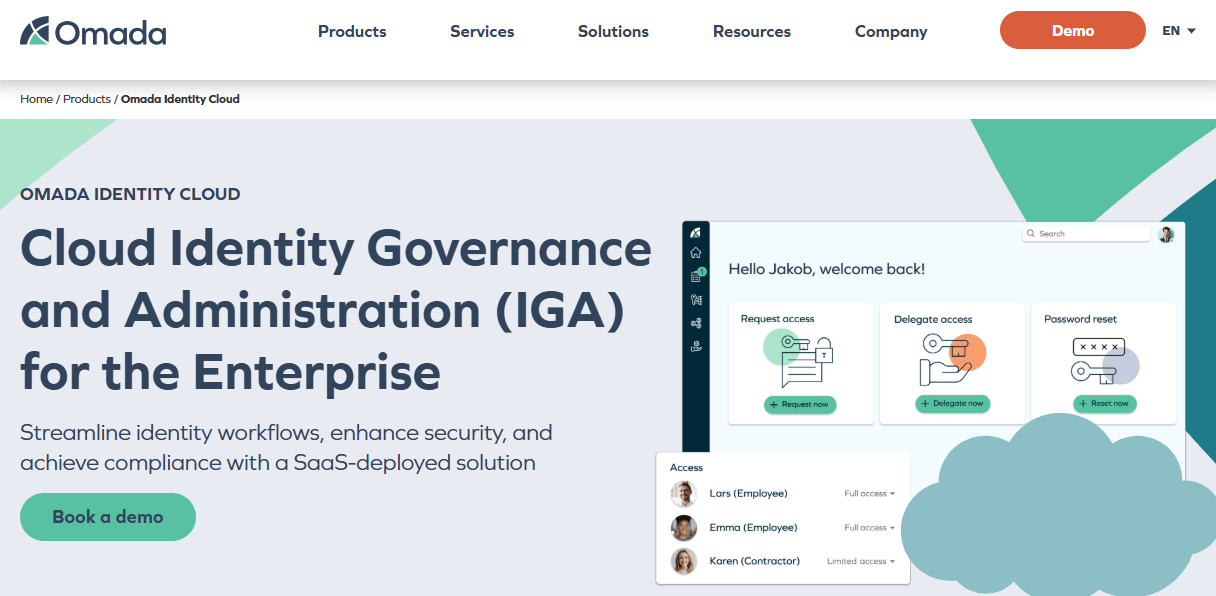Click the orange Demo button

pos(1073,30)
